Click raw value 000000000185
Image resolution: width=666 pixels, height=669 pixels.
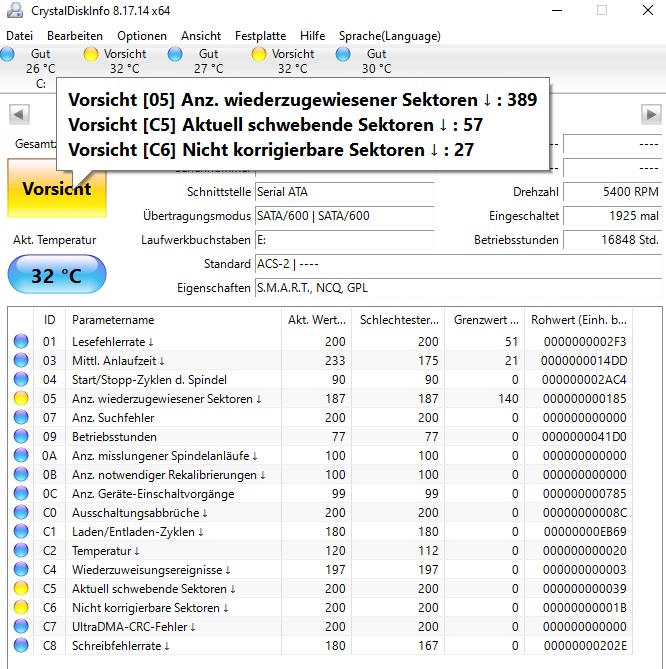585,398
